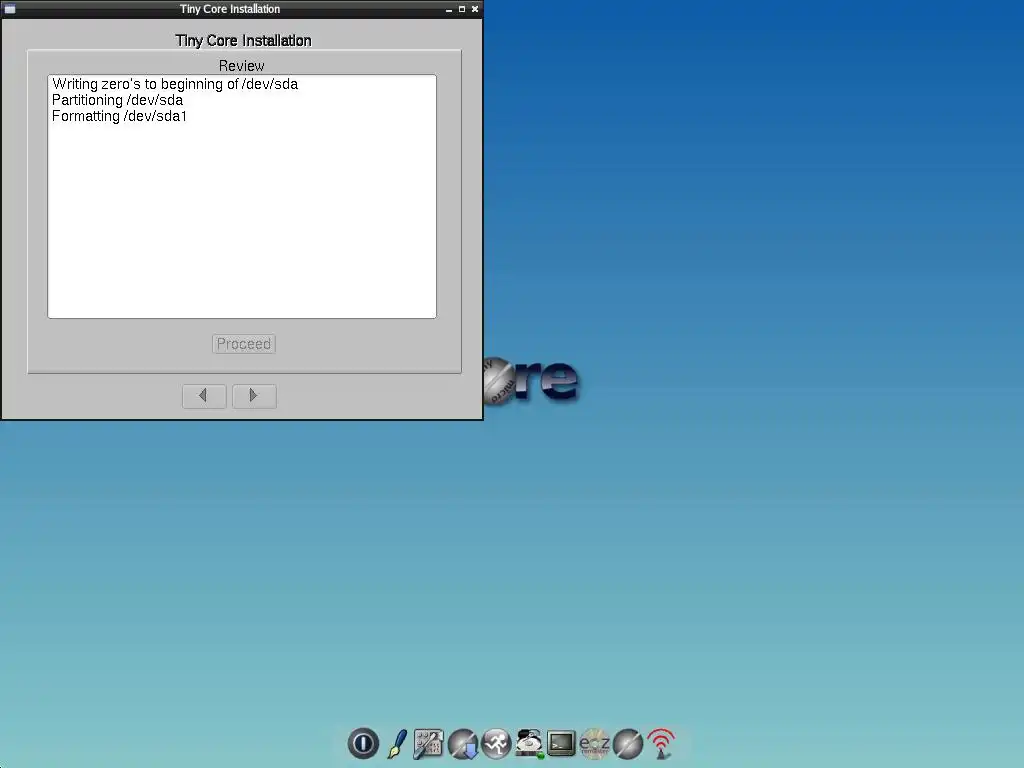Click the Proceed button

pyautogui.click(x=244, y=344)
